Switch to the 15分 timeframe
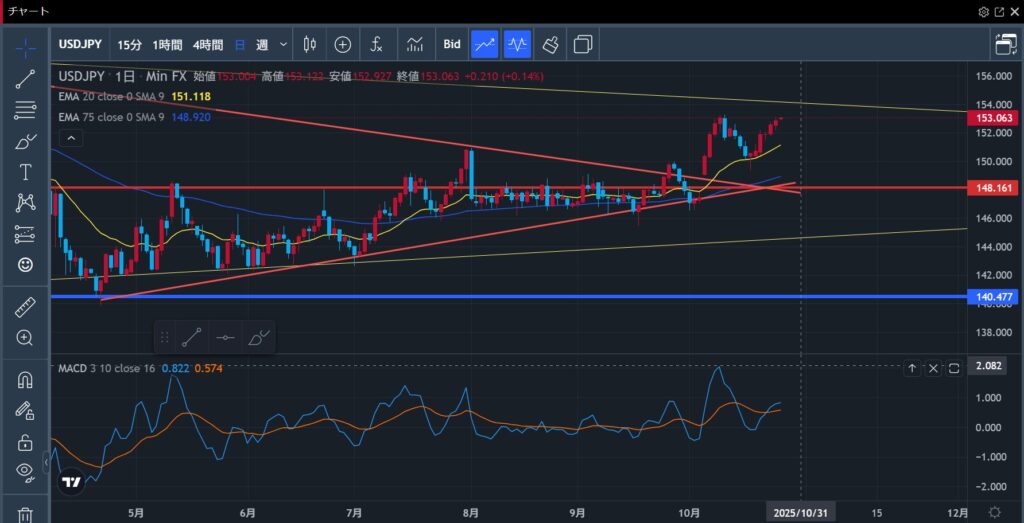Viewport: 1024px width, 523px height. click(x=129, y=44)
